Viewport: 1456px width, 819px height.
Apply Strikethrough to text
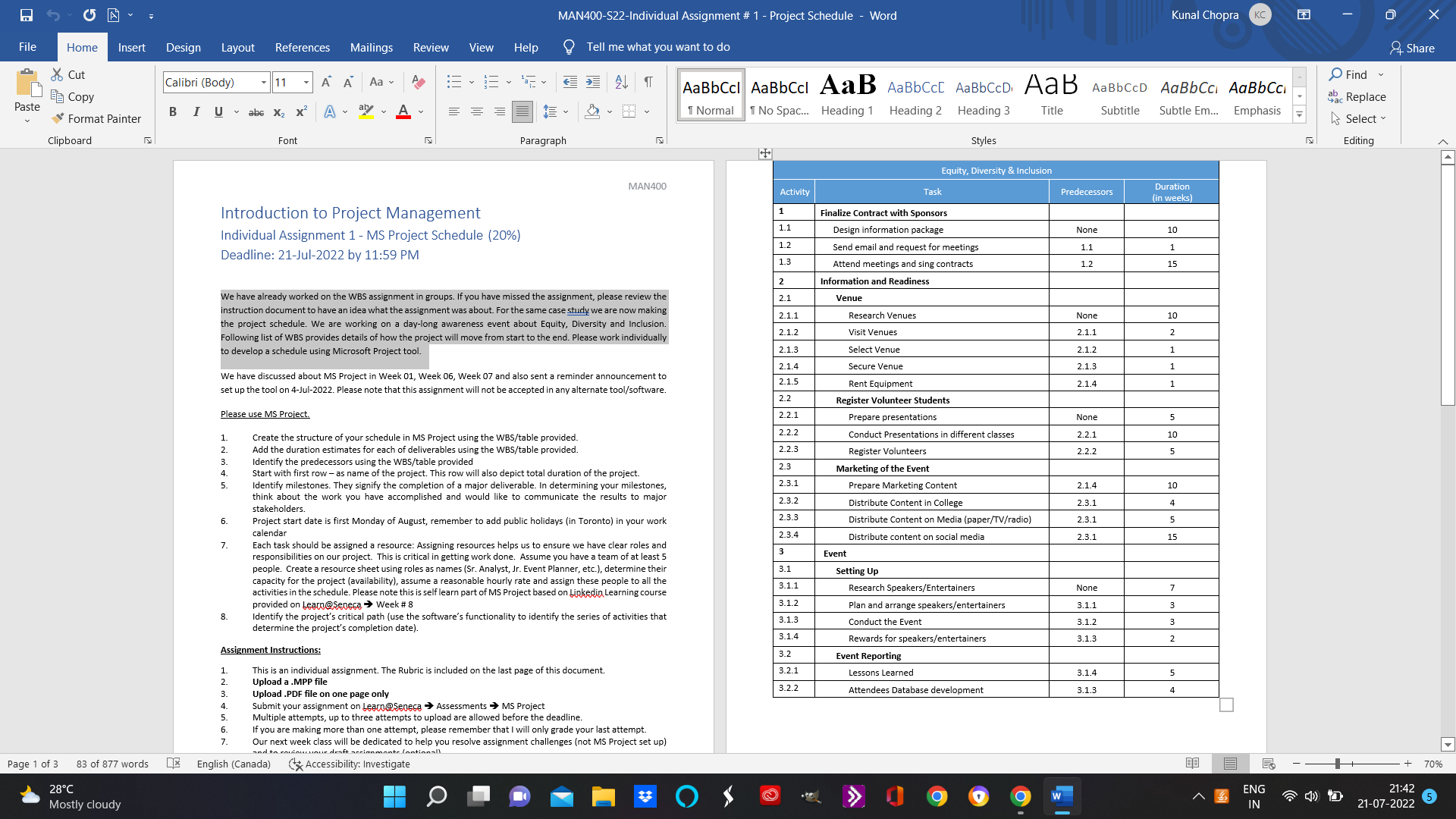[x=256, y=112]
